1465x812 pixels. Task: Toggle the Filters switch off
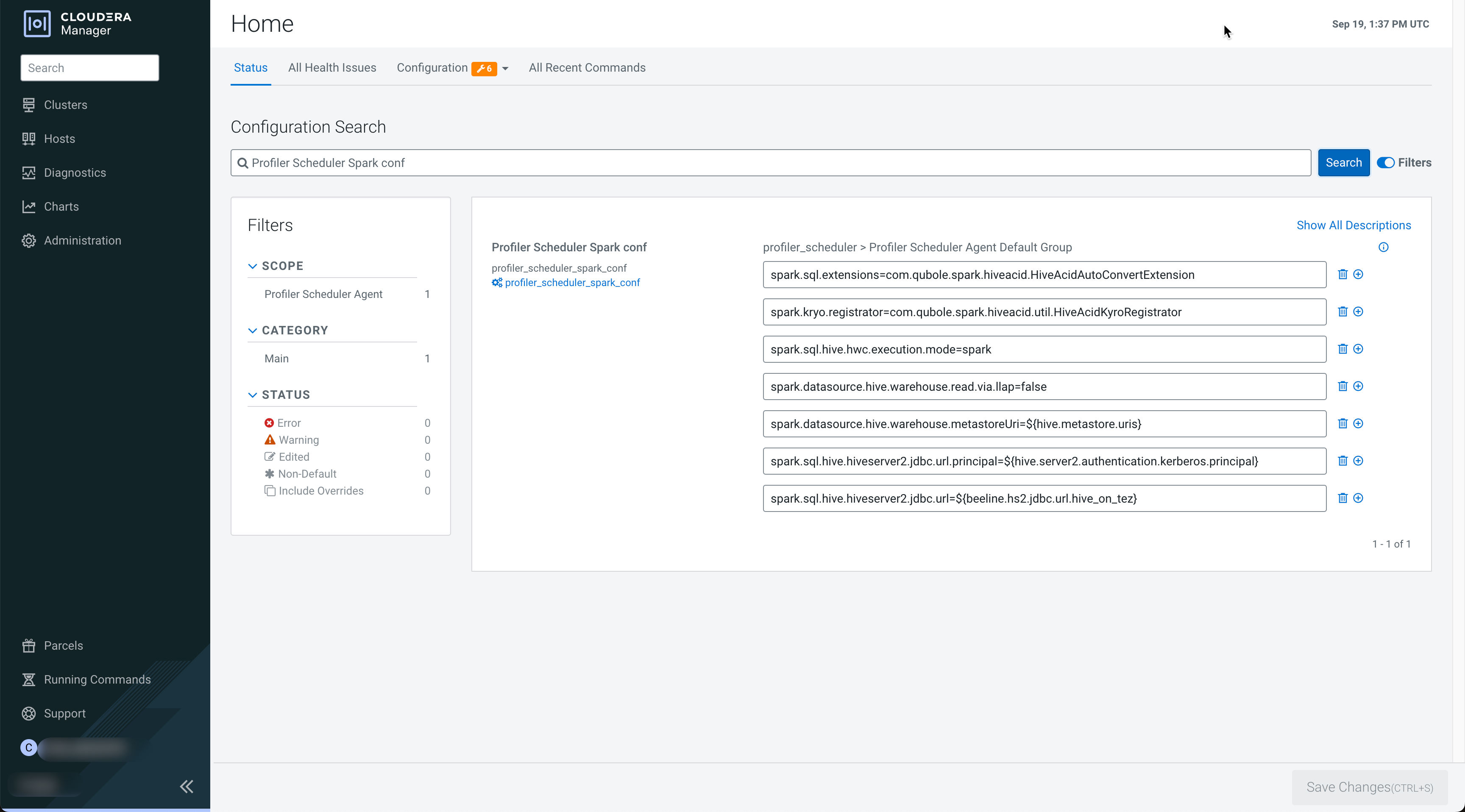click(1385, 163)
